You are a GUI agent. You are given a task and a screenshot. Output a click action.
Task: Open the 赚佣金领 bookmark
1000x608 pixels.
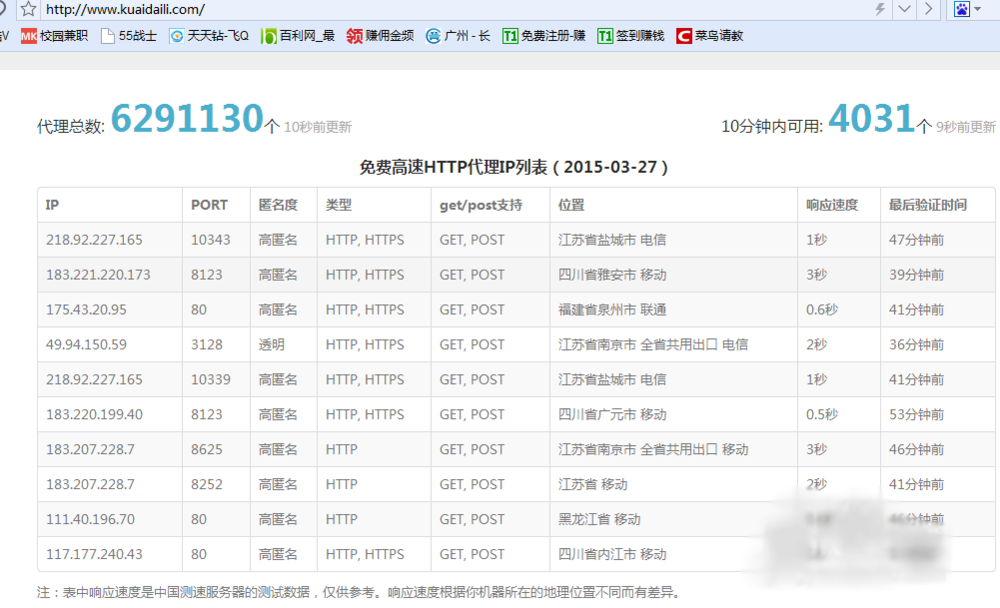pos(380,36)
